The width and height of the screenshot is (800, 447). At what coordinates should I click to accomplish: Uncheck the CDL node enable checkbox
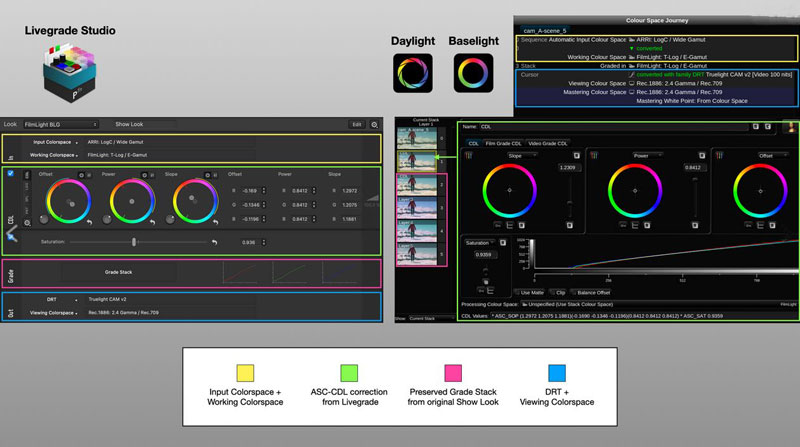[x=11, y=173]
